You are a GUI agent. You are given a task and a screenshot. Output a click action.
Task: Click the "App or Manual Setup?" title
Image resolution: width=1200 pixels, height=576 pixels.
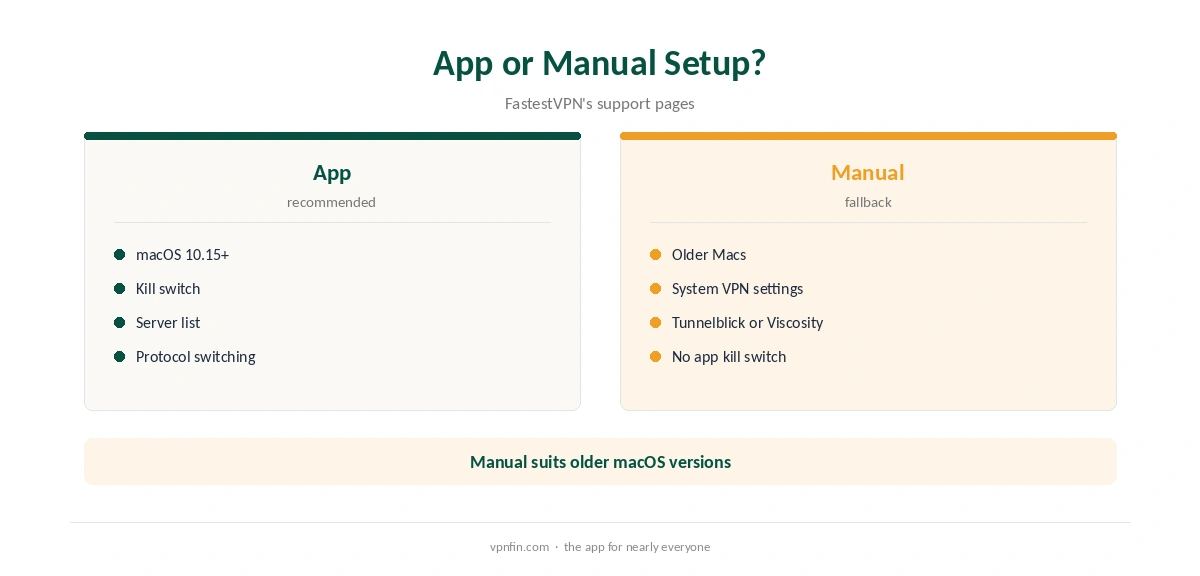click(600, 63)
